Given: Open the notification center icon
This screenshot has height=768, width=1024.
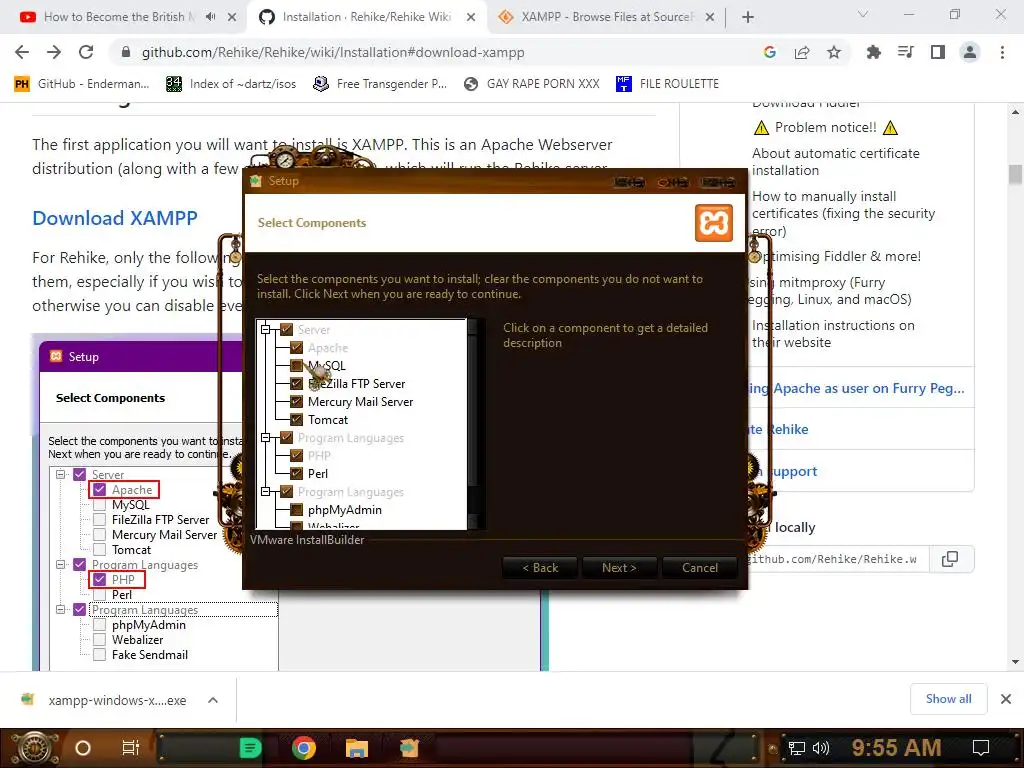Looking at the screenshot, I should (x=981, y=748).
